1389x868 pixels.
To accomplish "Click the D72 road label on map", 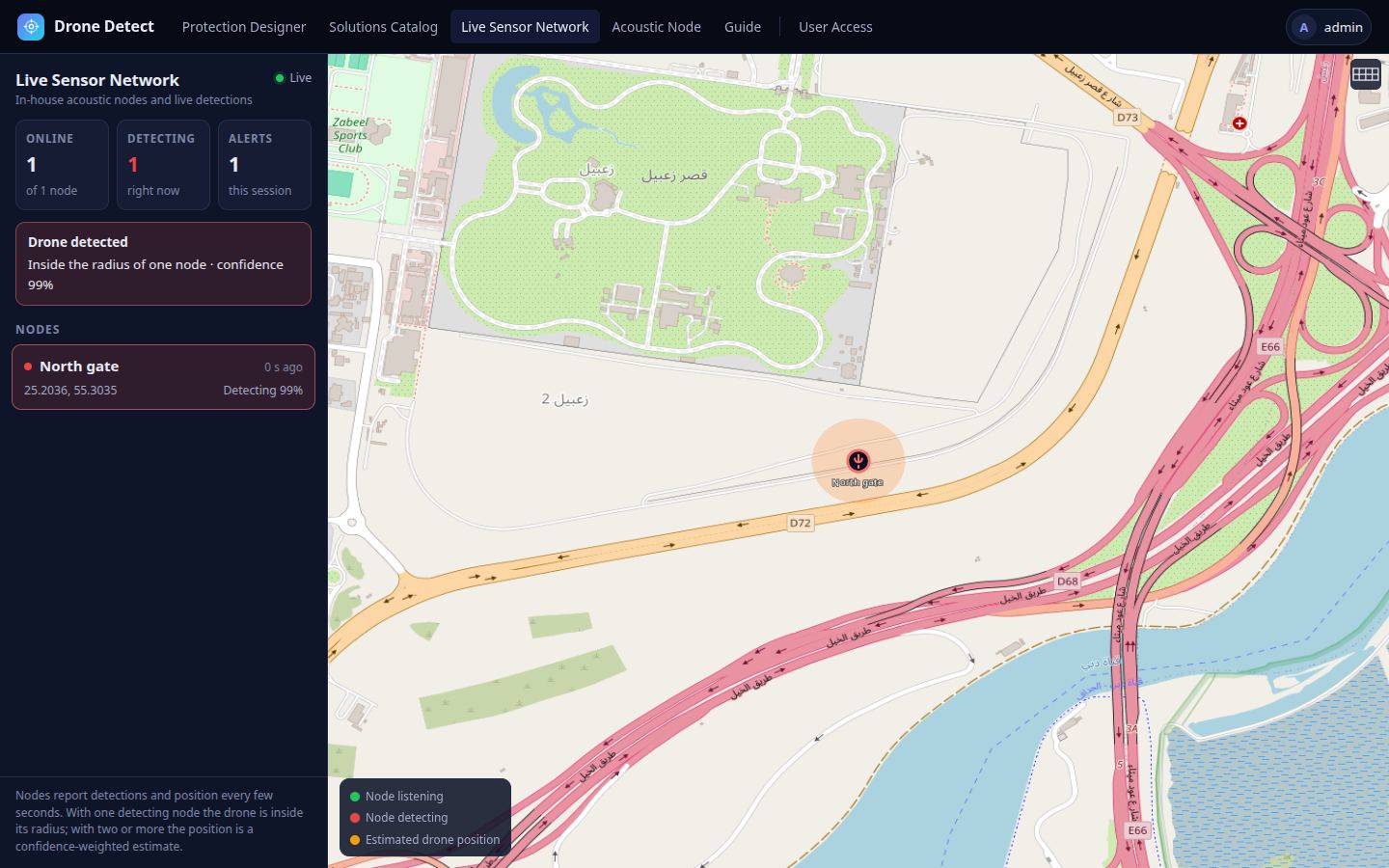I will (x=801, y=523).
